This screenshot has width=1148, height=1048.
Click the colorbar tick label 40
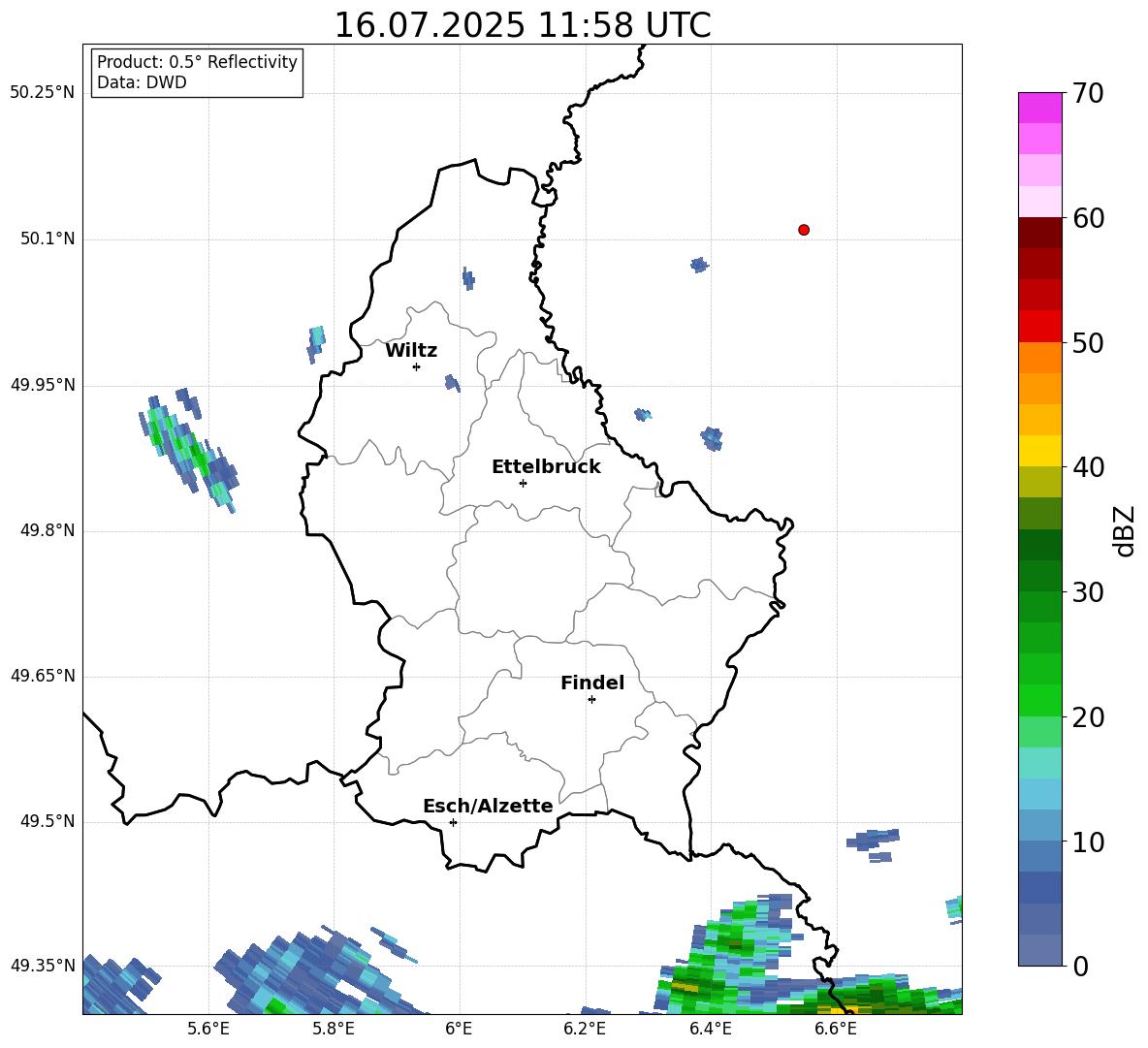click(x=1088, y=467)
